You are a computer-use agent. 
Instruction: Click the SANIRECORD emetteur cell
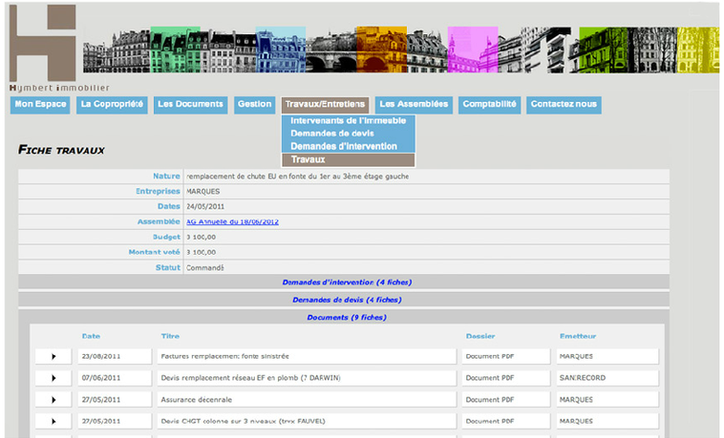tap(607, 378)
